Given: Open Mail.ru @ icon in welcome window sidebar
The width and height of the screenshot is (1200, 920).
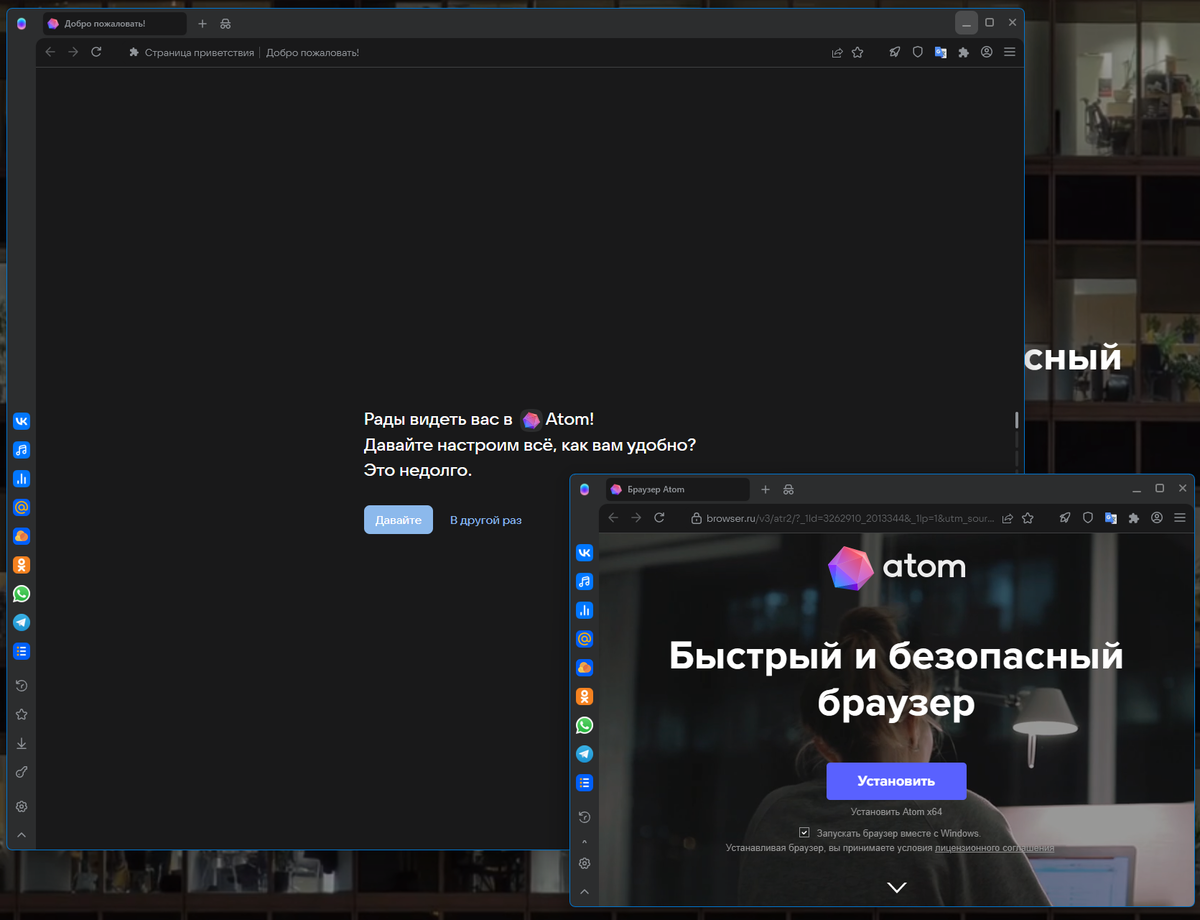Looking at the screenshot, I should 21,507.
